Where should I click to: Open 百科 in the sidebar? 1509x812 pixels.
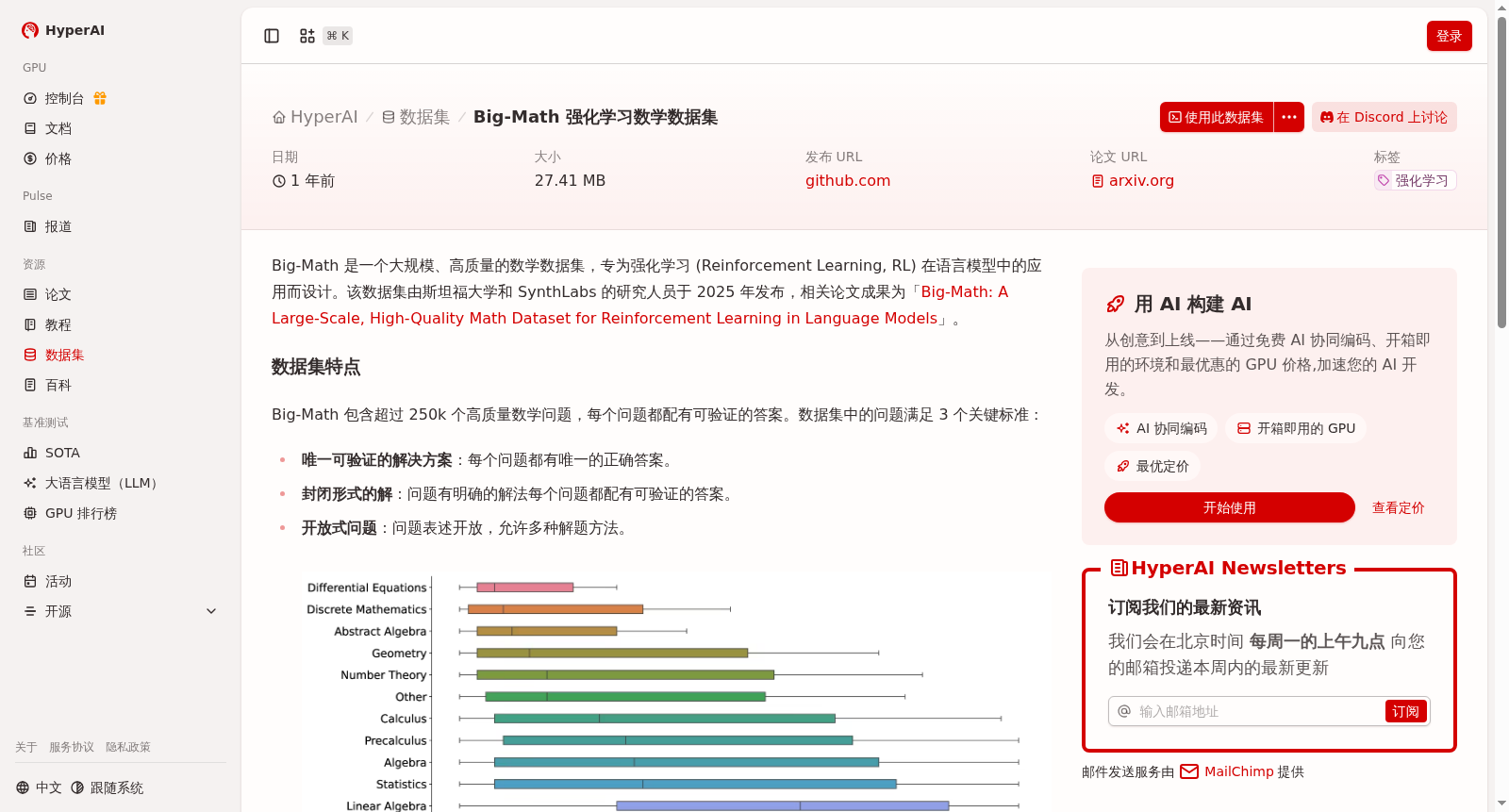(x=58, y=385)
